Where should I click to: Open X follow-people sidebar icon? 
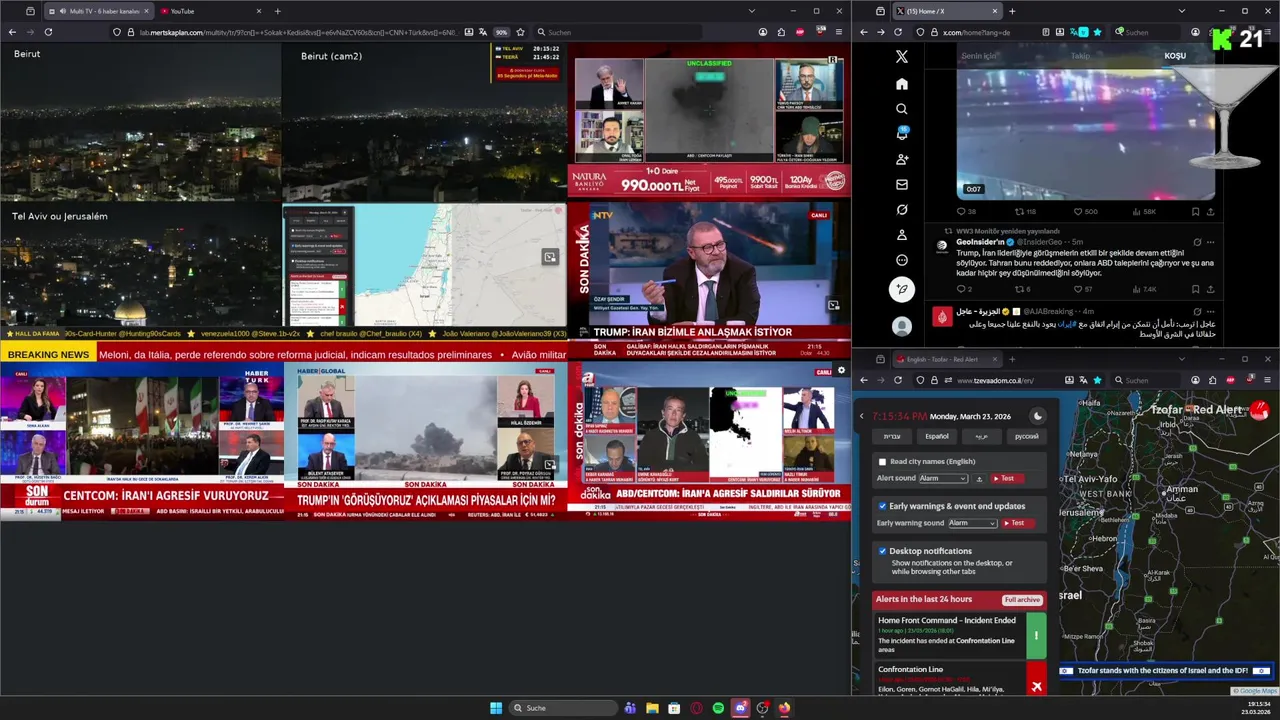[x=902, y=159]
